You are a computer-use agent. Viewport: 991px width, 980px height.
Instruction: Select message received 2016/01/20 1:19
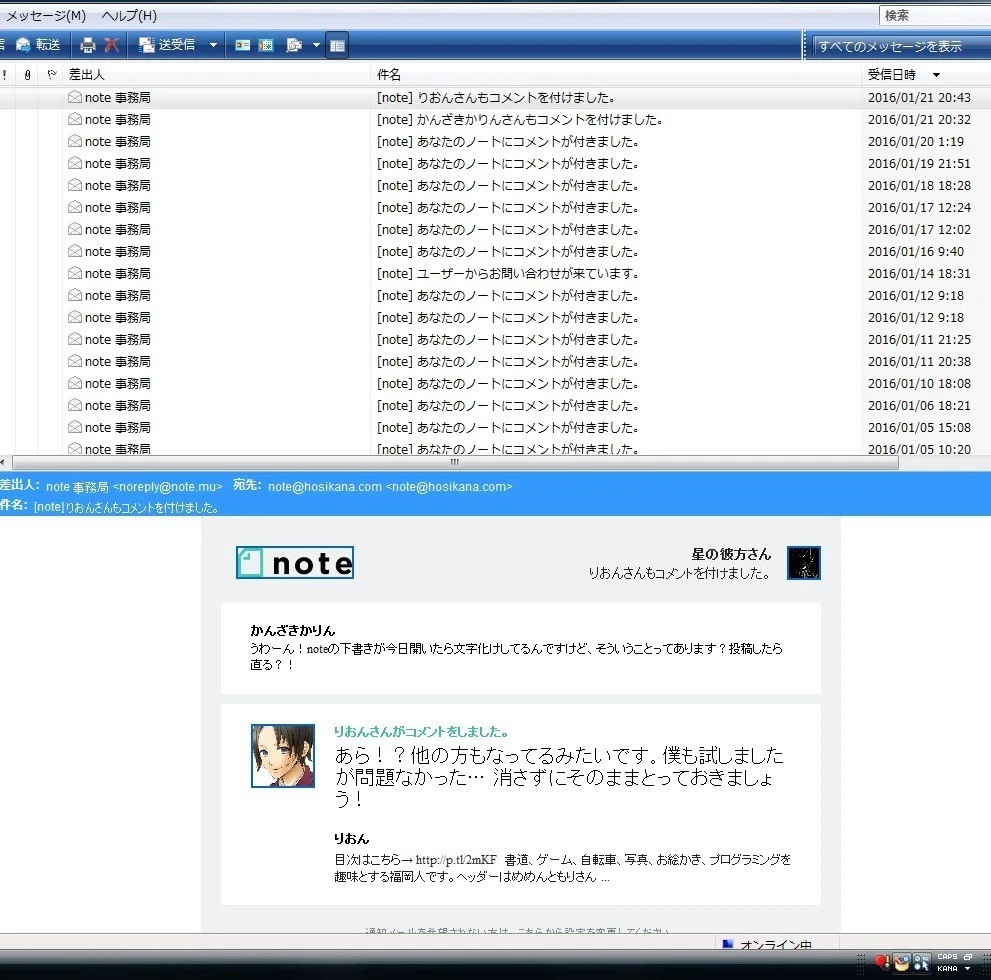(x=496, y=142)
